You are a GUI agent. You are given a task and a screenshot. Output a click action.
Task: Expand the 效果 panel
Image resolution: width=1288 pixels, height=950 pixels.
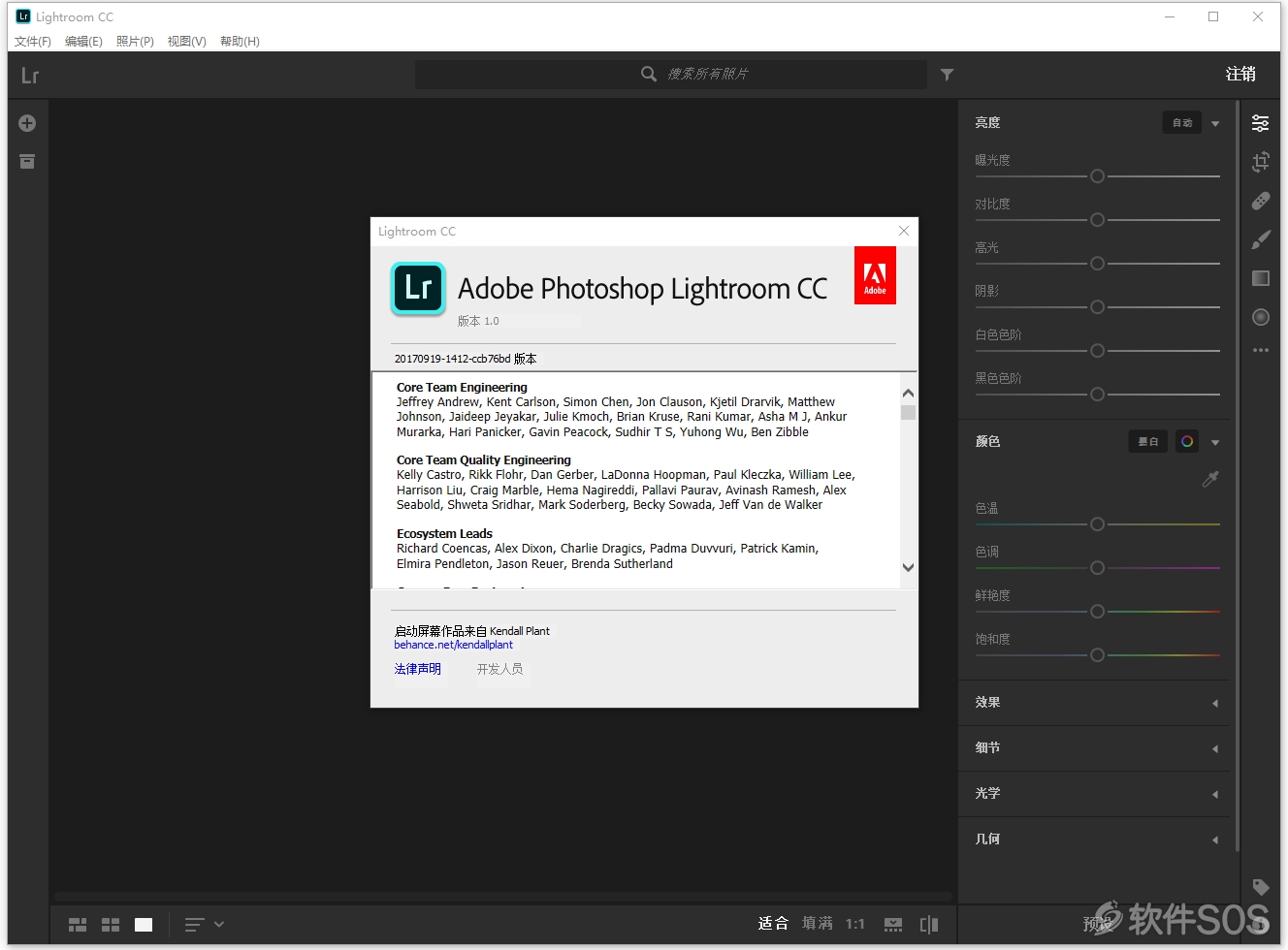(1094, 703)
